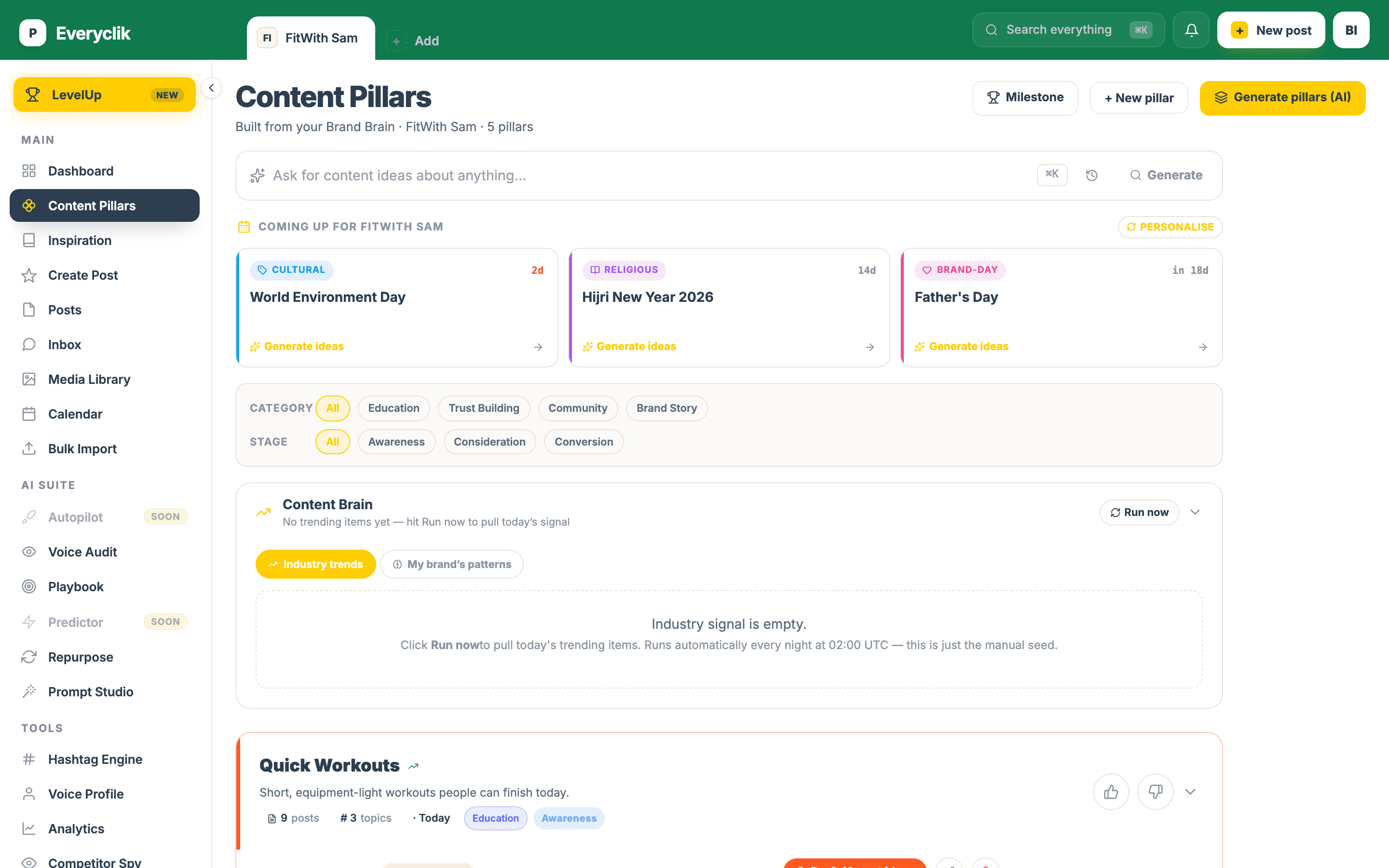
Task: Click the BI profile avatar
Action: (x=1351, y=30)
